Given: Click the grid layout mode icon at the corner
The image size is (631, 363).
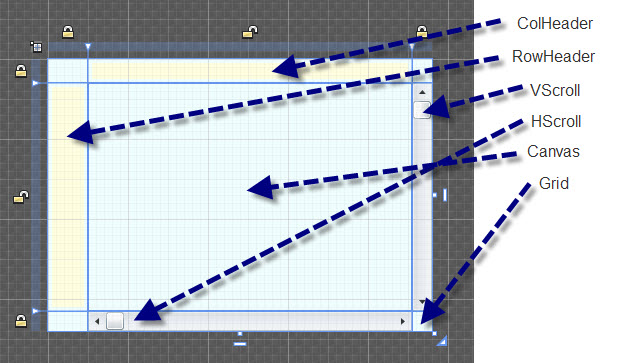Looking at the screenshot, I should (x=37, y=47).
